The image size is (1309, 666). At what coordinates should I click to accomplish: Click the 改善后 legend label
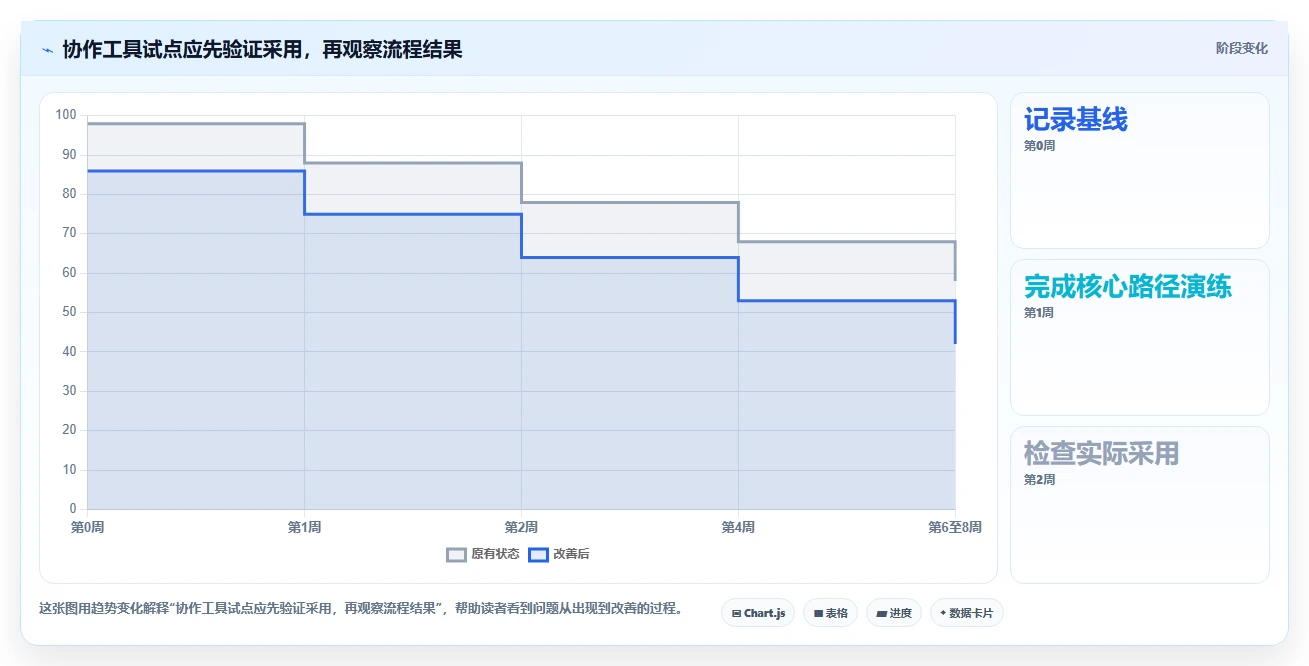click(x=571, y=555)
